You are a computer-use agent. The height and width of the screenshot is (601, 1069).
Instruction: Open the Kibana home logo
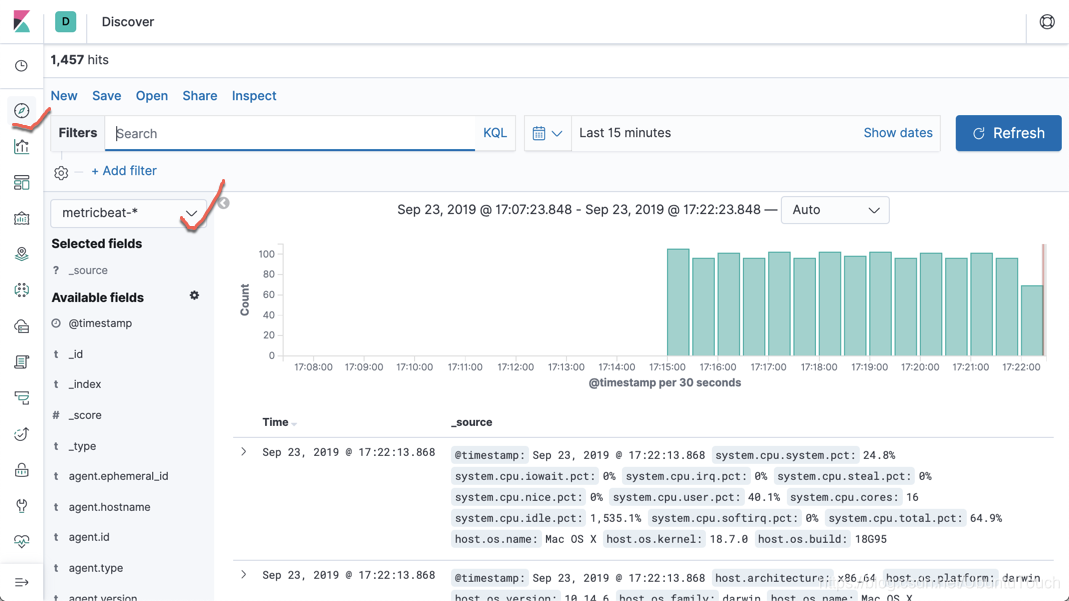point(22,21)
